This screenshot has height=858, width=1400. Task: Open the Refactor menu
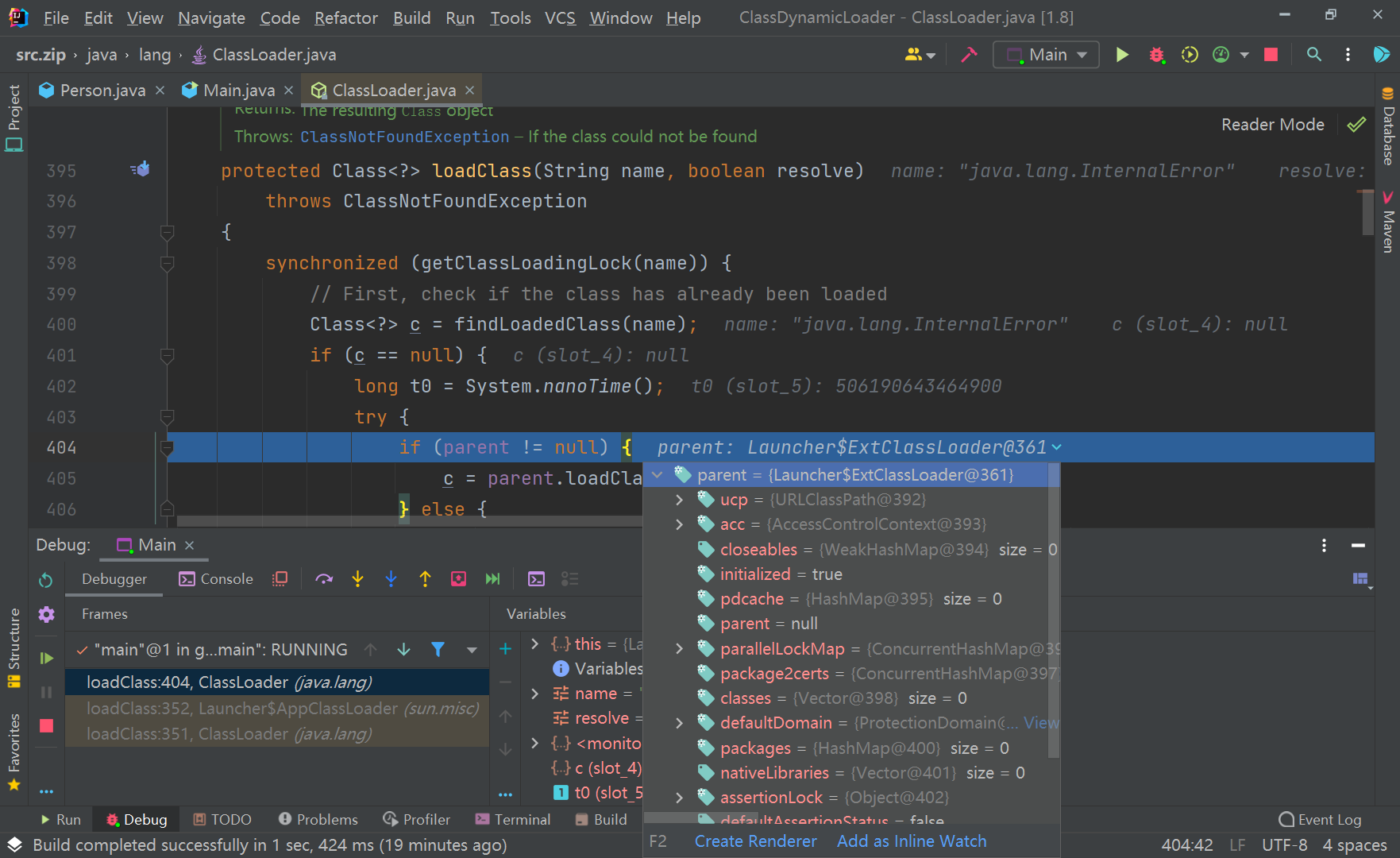point(345,17)
